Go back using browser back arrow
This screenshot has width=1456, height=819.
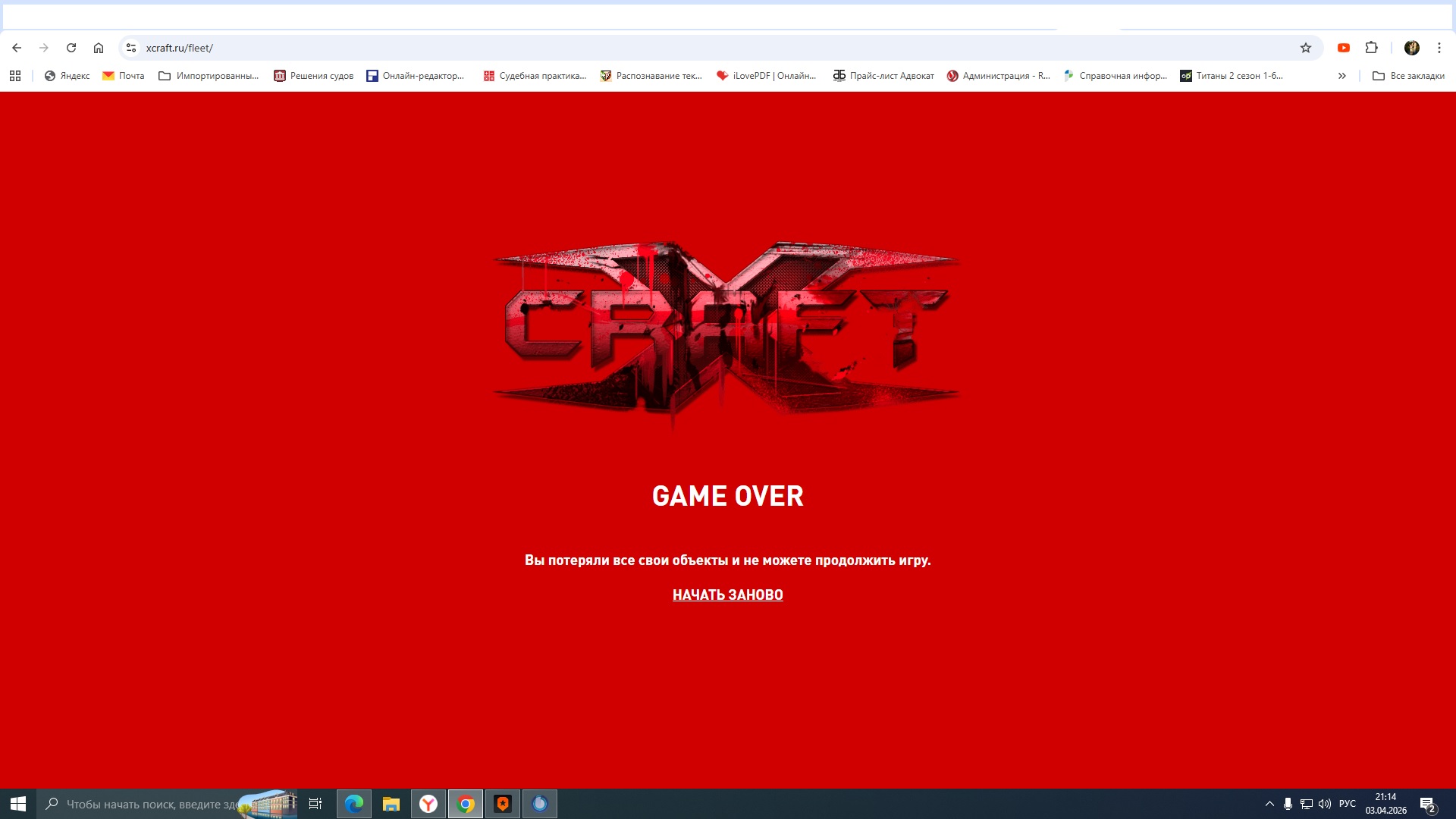coord(17,48)
